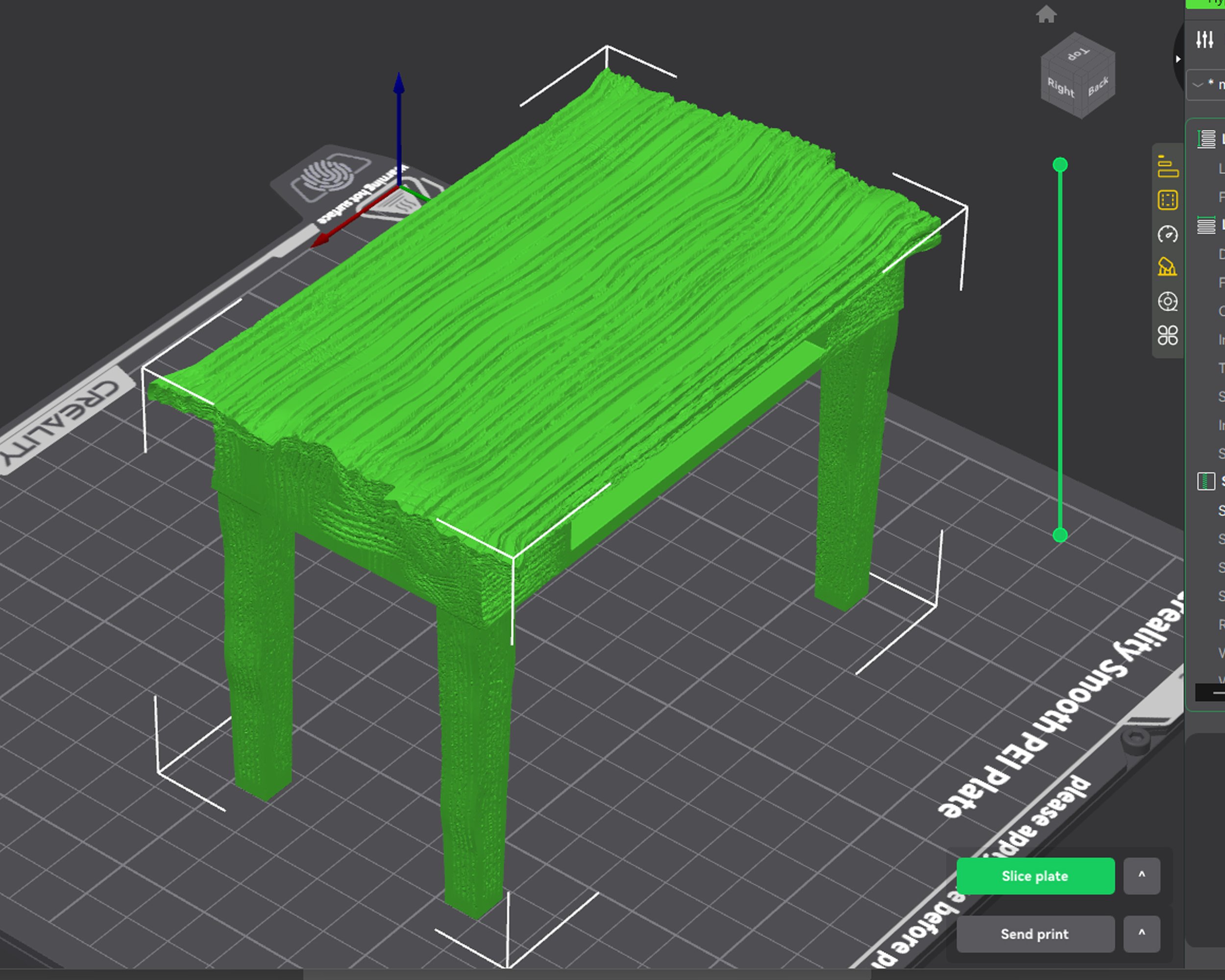
Task: Grab the top handle of the layer slider
Action: point(1060,165)
